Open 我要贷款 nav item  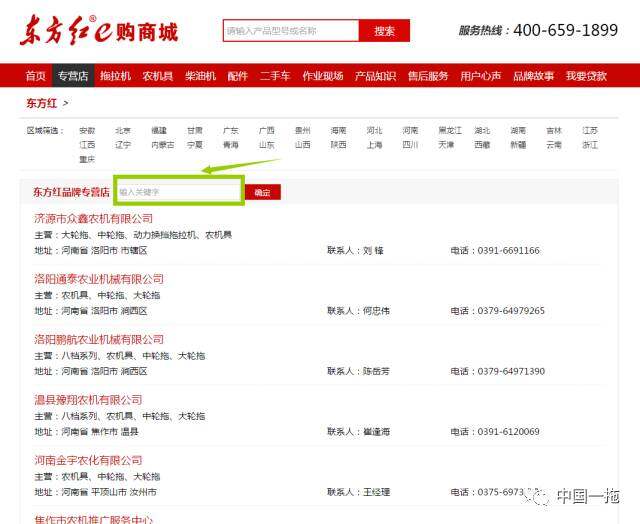tap(586, 76)
